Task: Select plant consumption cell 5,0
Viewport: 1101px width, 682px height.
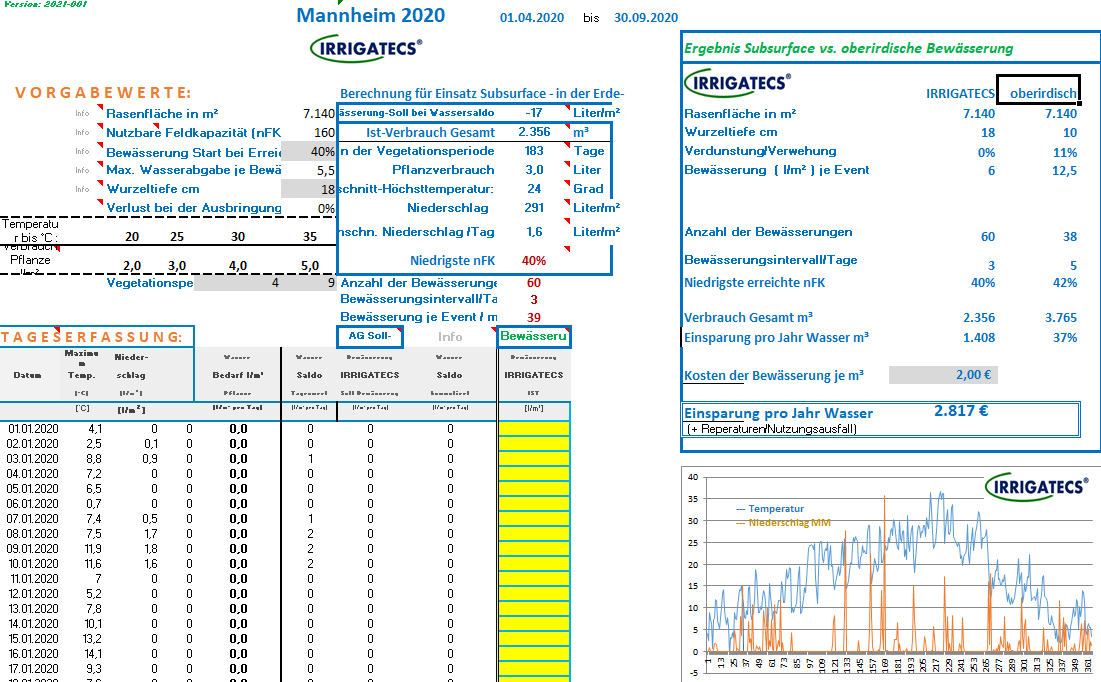Action: click(310, 265)
